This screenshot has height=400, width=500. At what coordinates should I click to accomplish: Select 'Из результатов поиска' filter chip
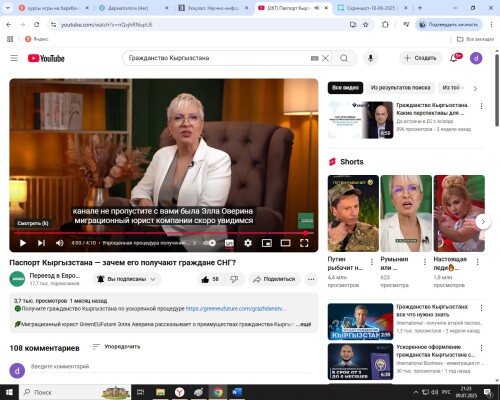pyautogui.click(x=400, y=88)
